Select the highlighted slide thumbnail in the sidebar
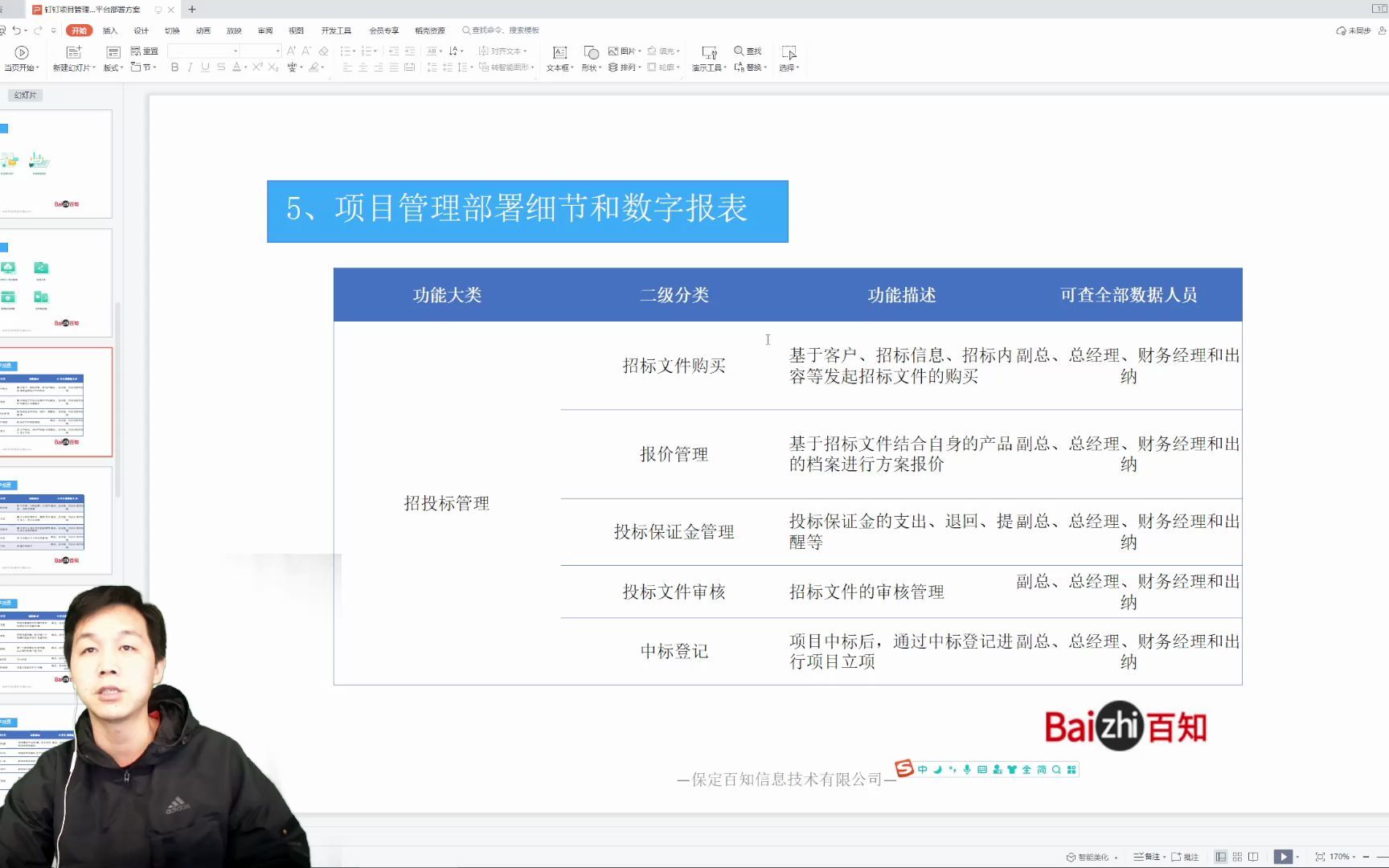 tap(57, 402)
